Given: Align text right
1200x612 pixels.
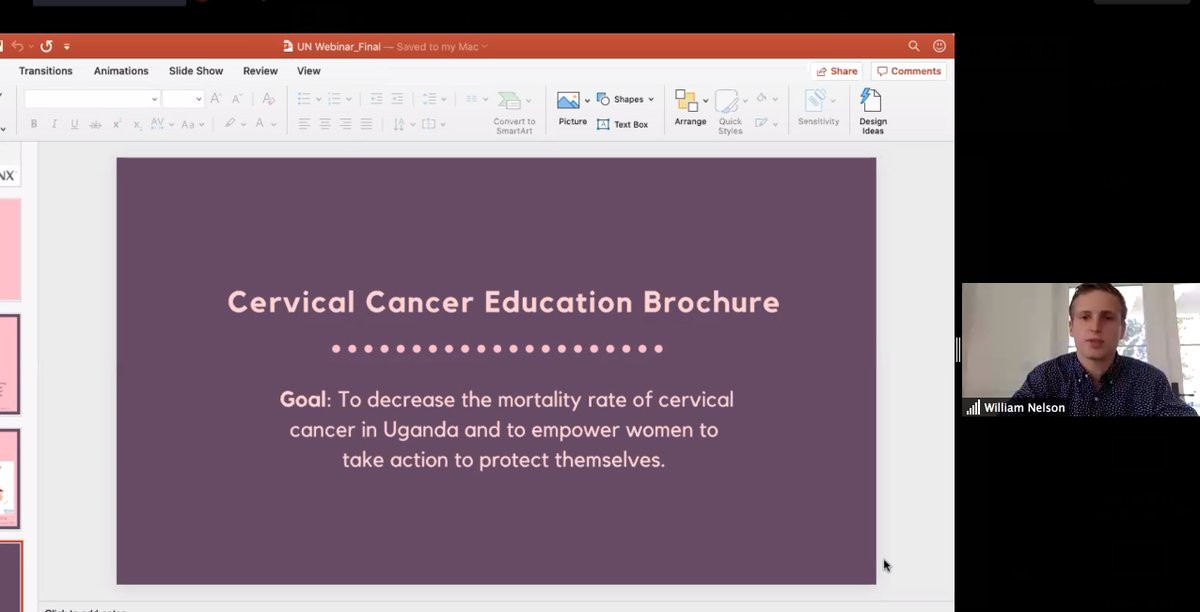Looking at the screenshot, I should [x=346, y=124].
